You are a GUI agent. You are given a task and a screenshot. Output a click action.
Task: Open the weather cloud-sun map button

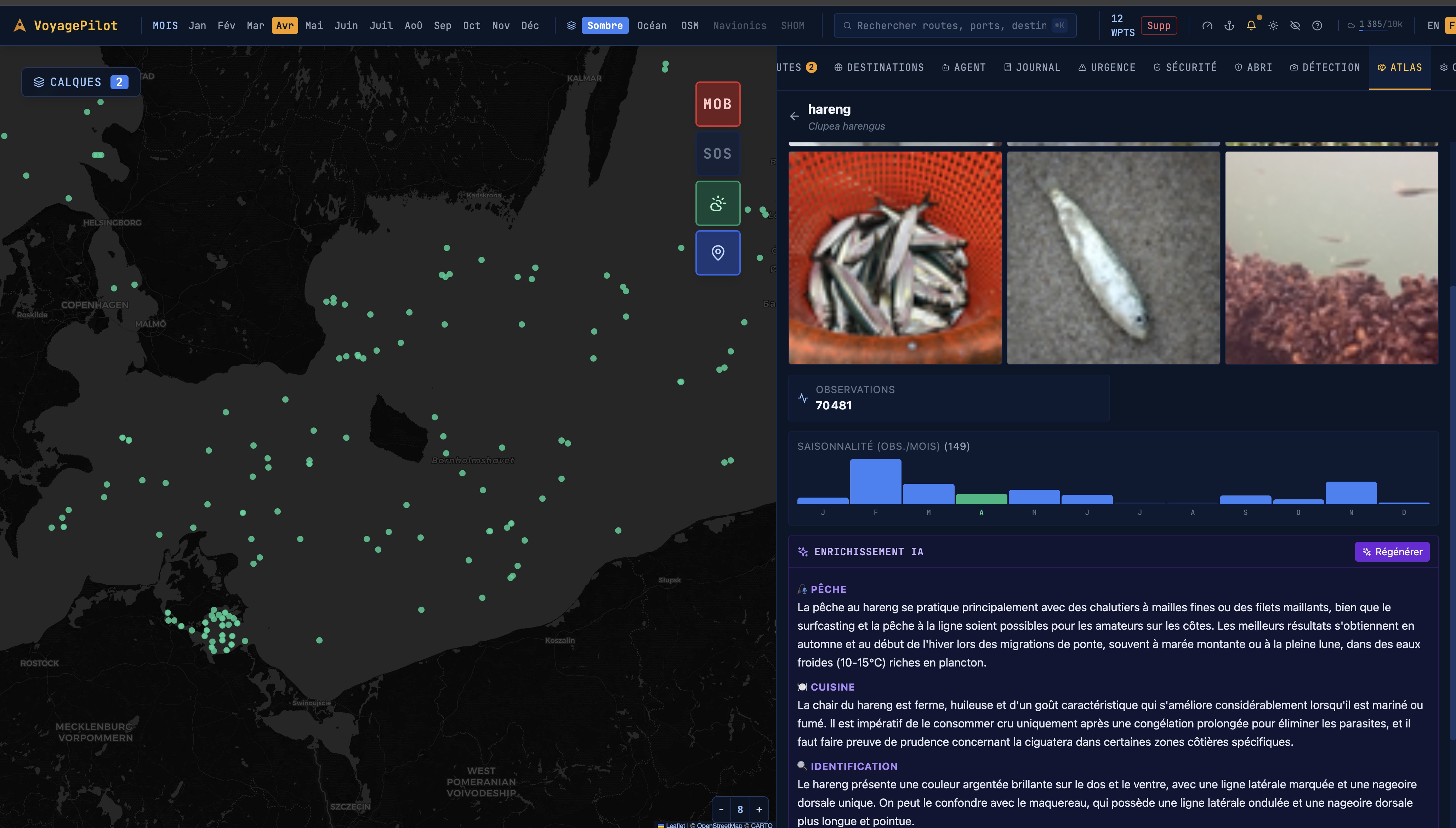717,203
